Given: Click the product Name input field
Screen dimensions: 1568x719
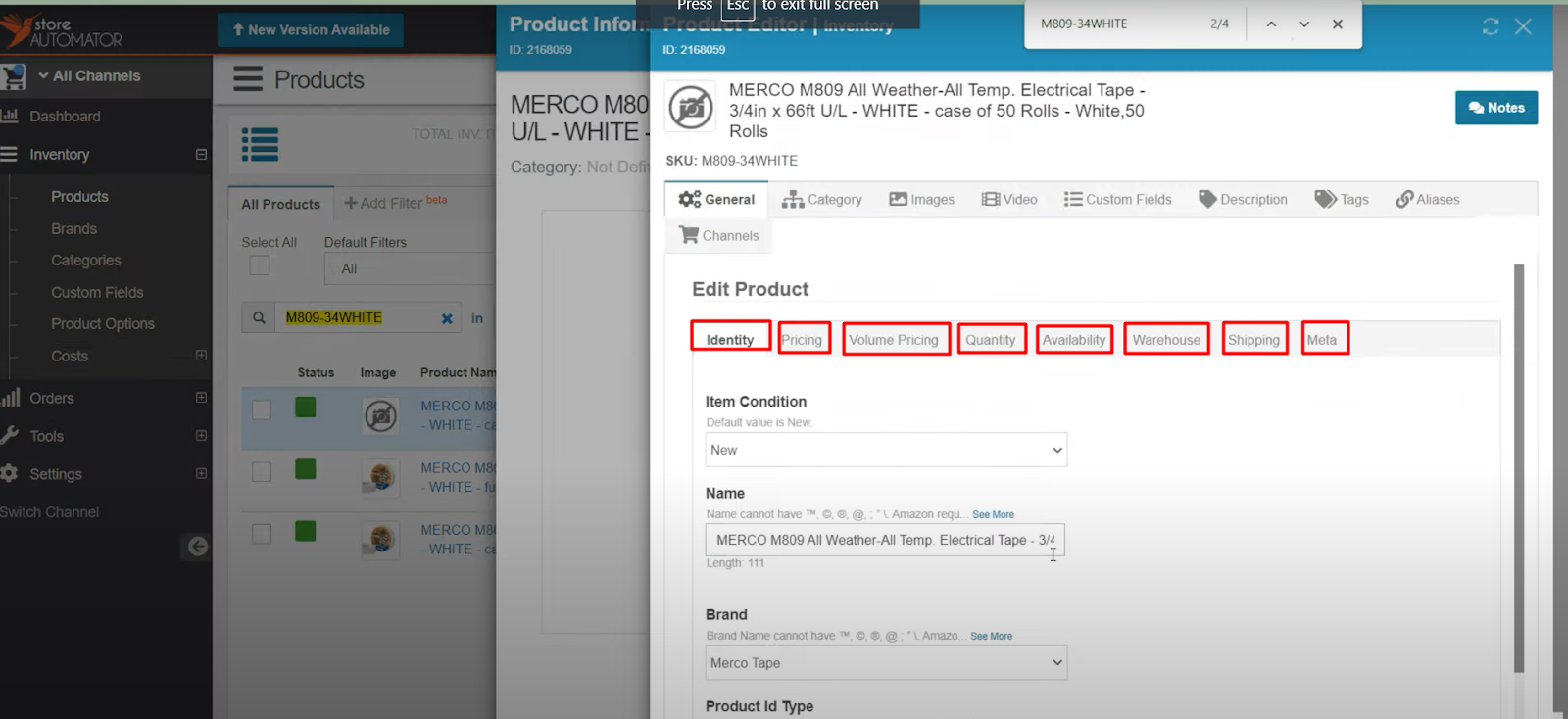Looking at the screenshot, I should (x=885, y=540).
